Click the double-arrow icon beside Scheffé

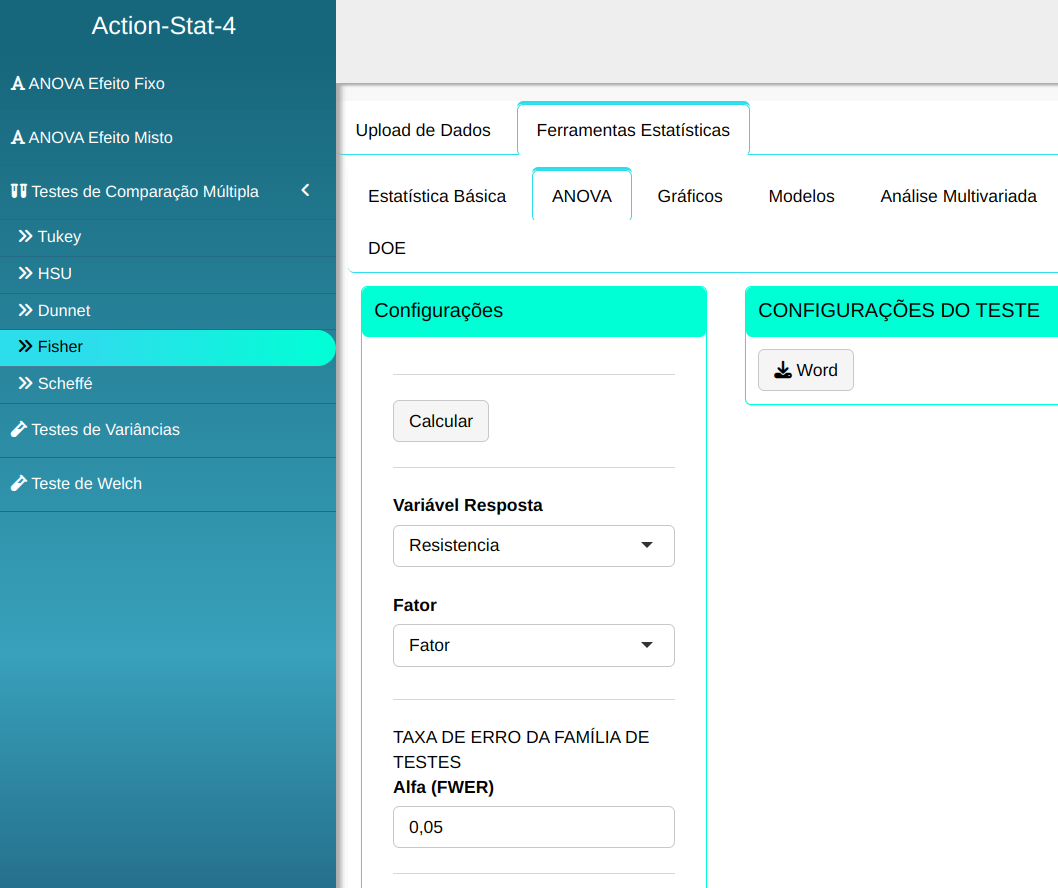(26, 384)
